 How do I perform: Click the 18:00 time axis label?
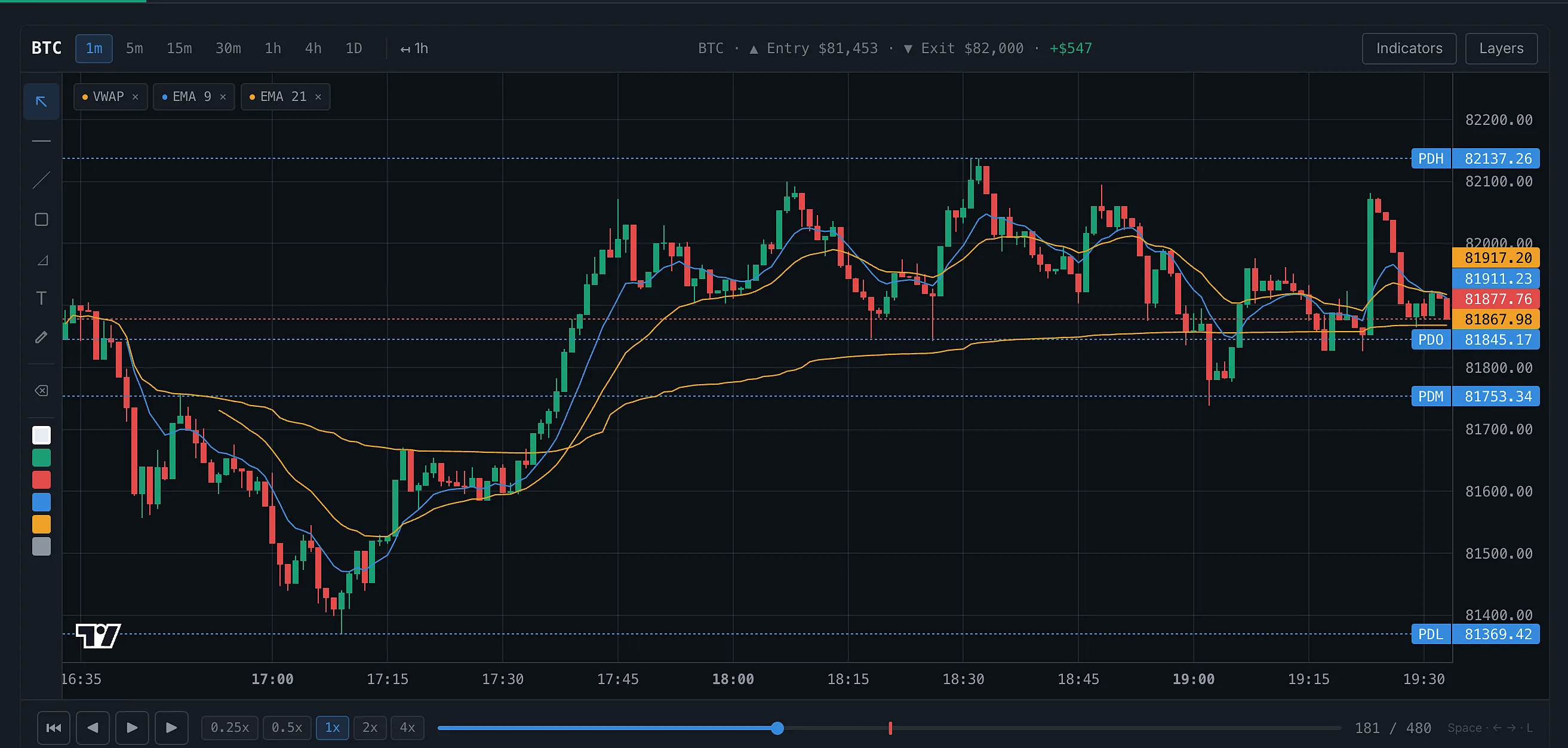(x=733, y=679)
